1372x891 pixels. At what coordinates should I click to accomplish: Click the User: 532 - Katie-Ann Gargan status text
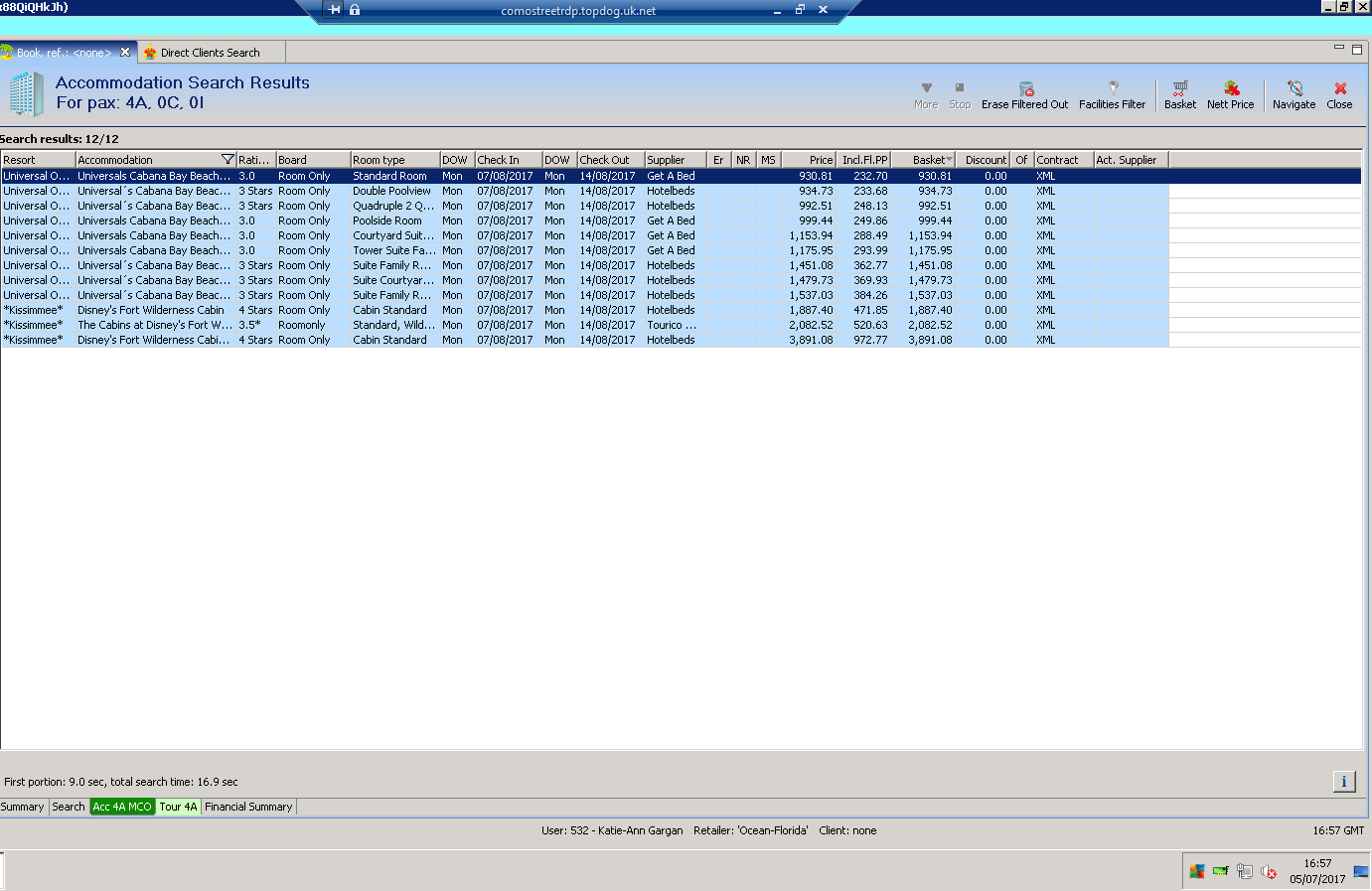coord(612,830)
